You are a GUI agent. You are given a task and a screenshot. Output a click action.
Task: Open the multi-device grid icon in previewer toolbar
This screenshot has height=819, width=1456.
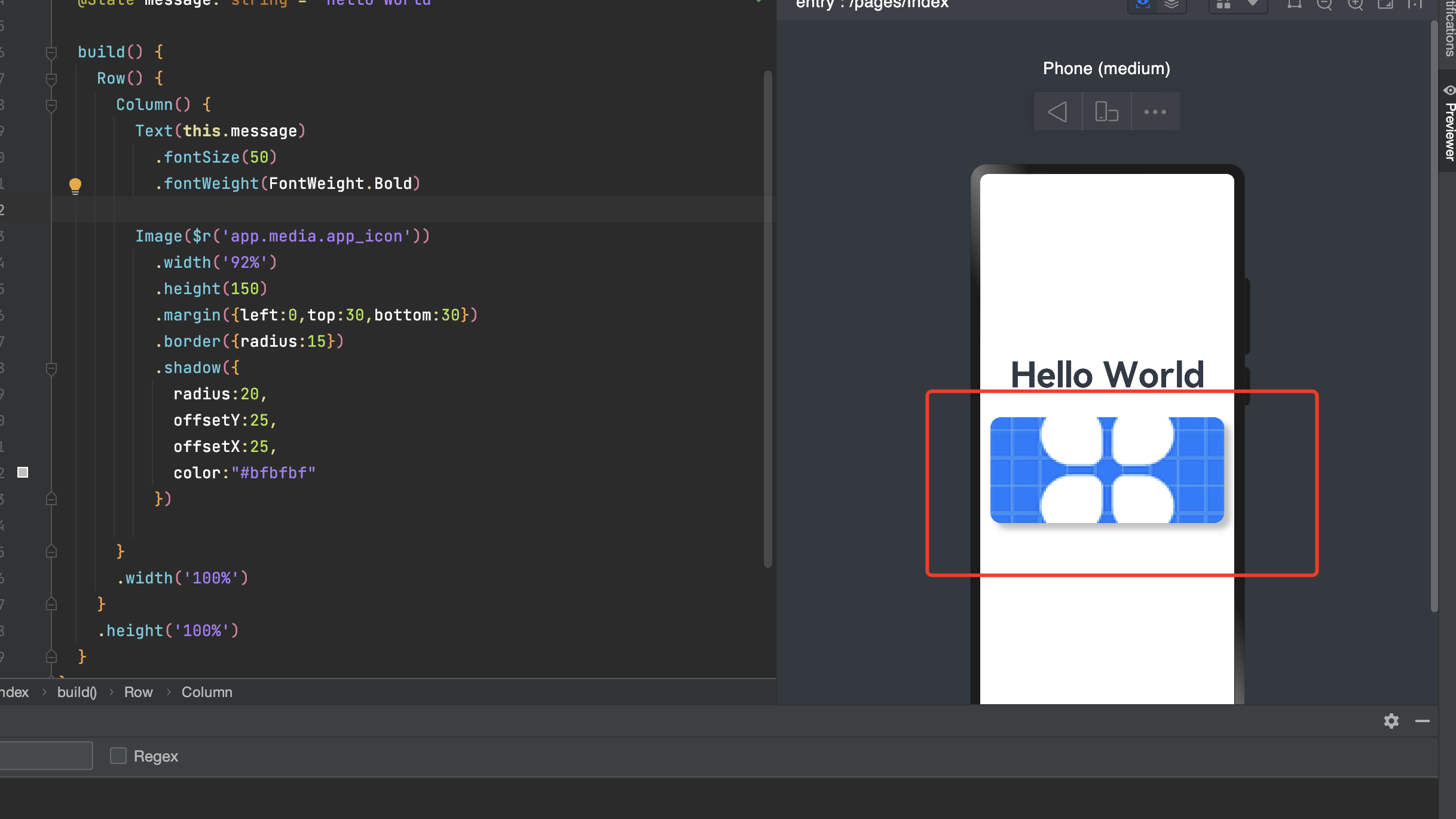click(x=1223, y=5)
